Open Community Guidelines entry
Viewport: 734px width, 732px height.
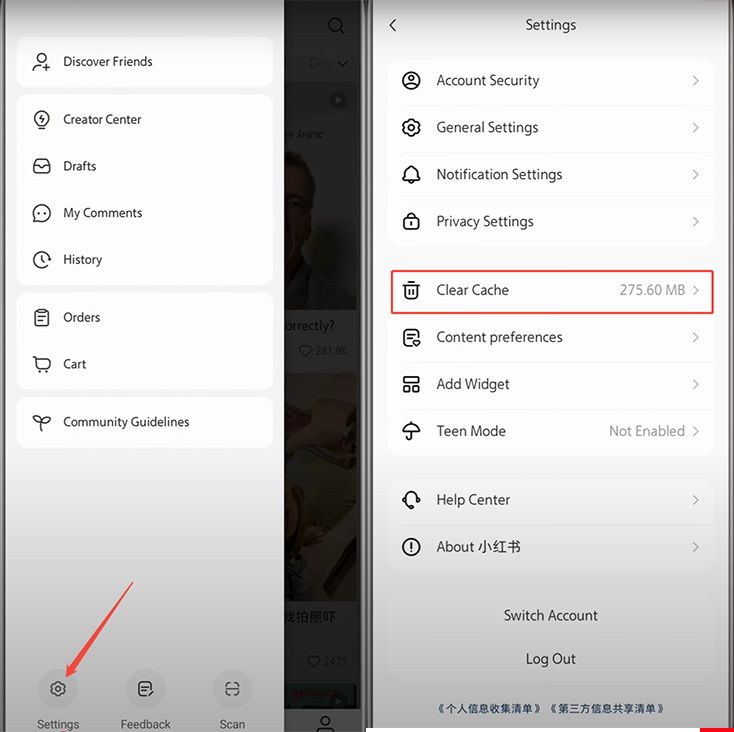coord(145,422)
